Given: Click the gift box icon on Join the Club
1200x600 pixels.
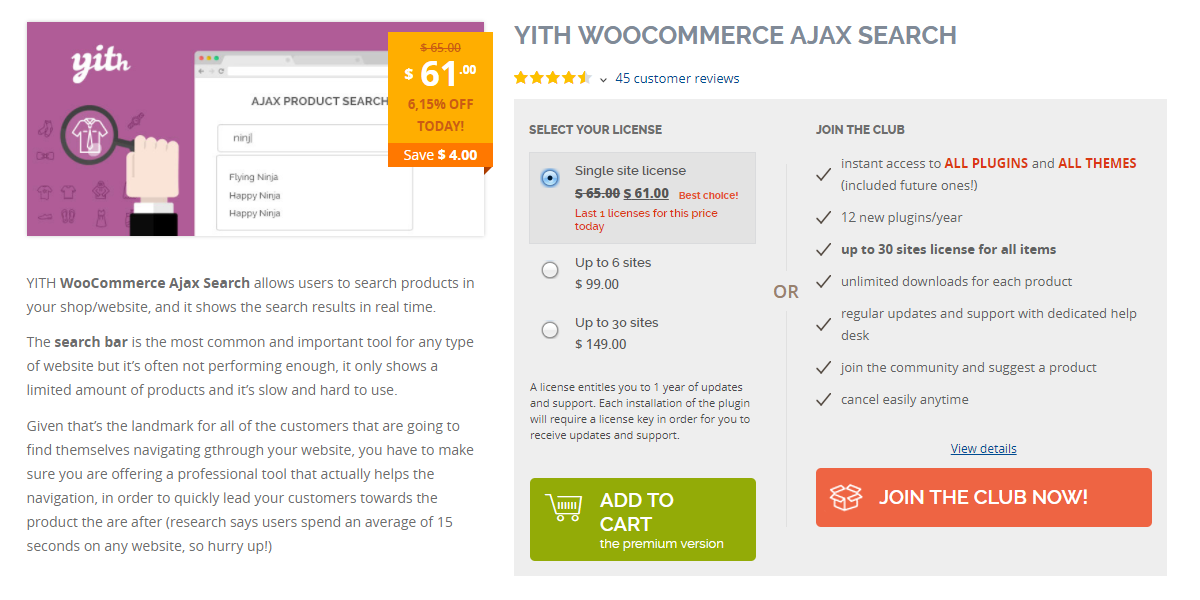Looking at the screenshot, I should (846, 497).
